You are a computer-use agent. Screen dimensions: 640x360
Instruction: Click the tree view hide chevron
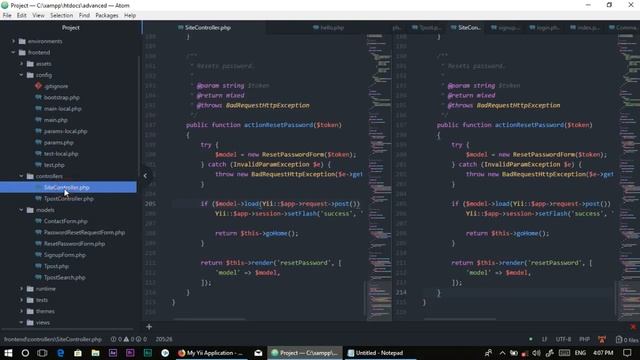[x=145, y=176]
